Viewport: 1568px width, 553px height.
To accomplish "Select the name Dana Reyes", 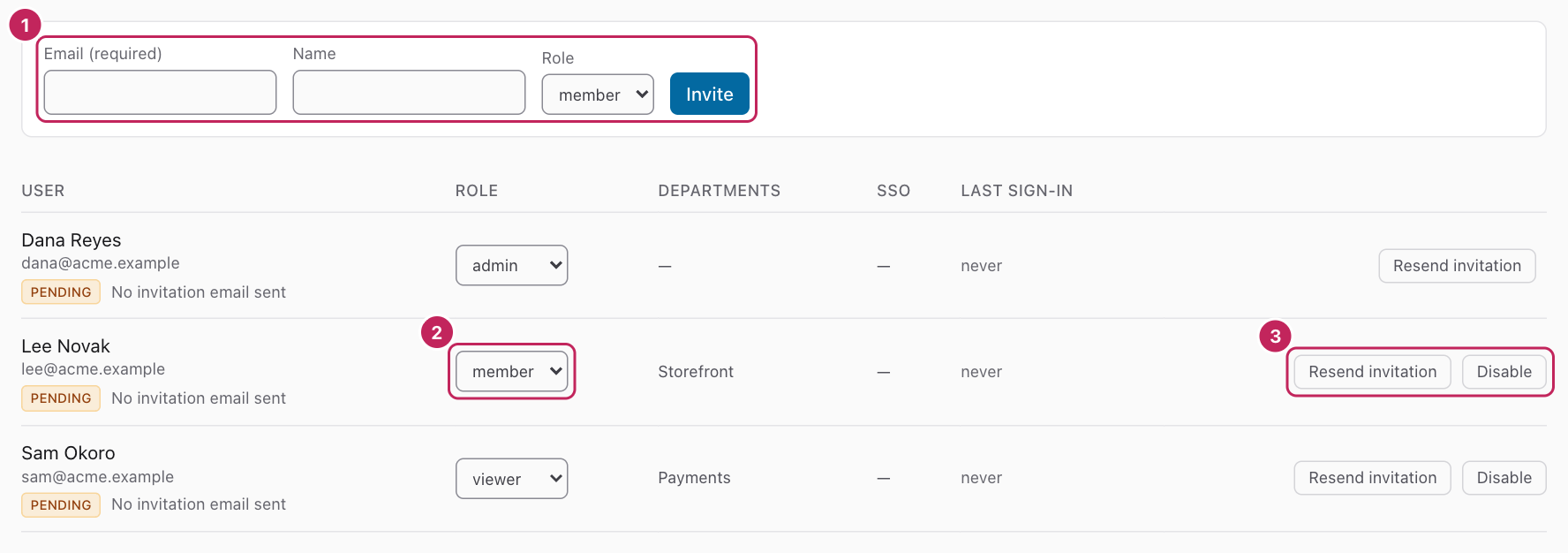I will click(72, 240).
